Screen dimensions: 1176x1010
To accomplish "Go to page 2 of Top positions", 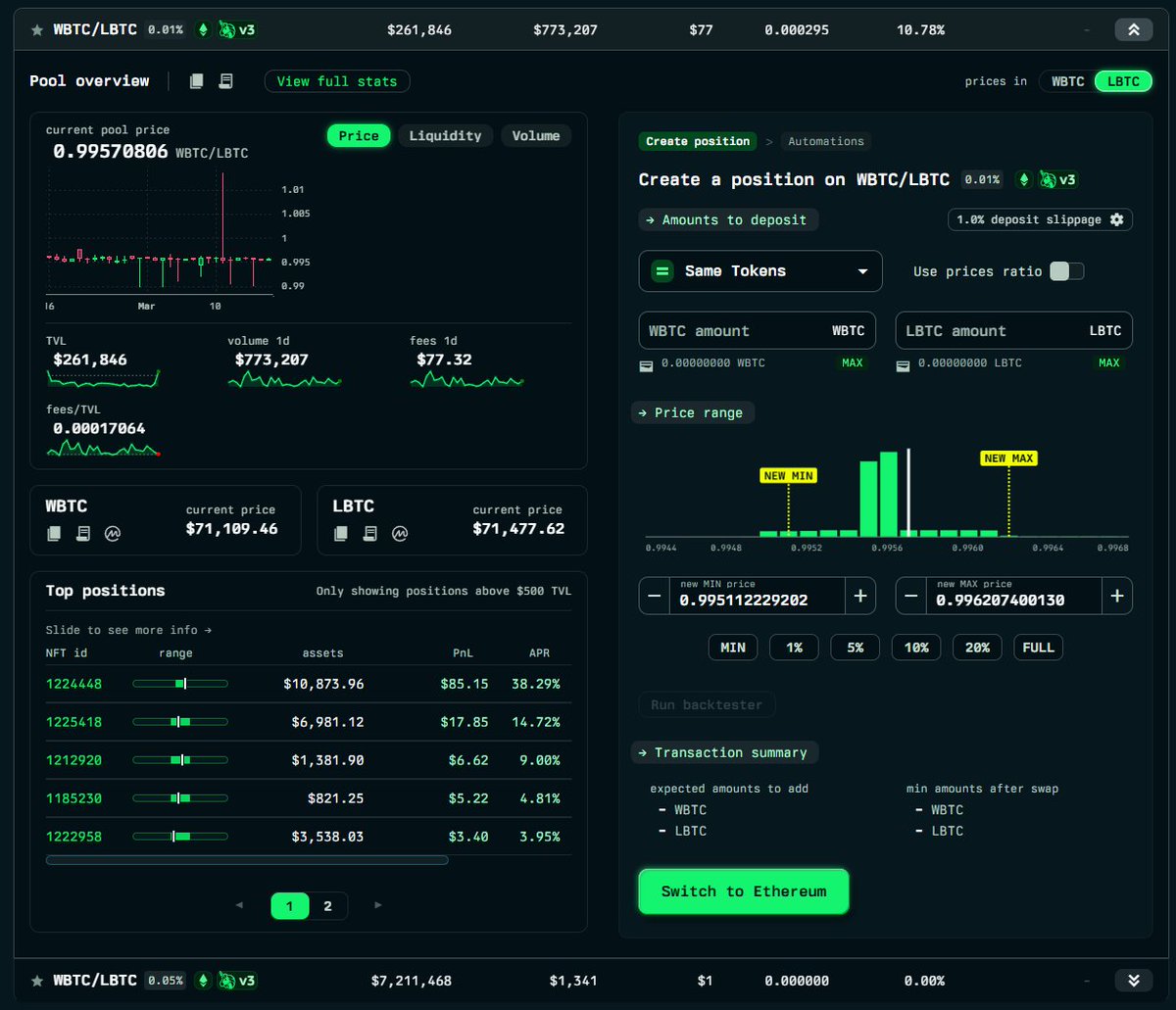I will pos(327,906).
